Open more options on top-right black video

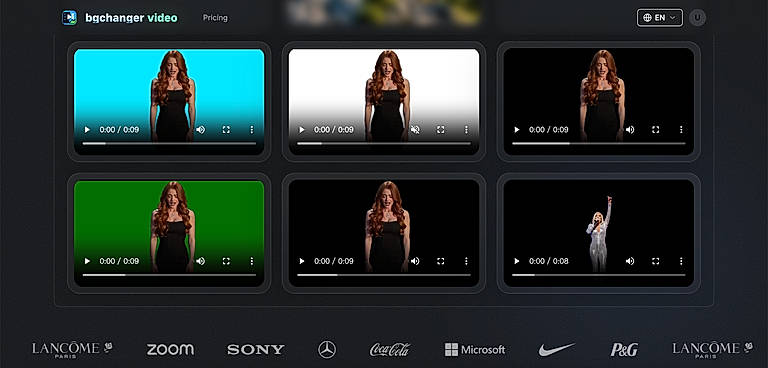pyautogui.click(x=681, y=130)
